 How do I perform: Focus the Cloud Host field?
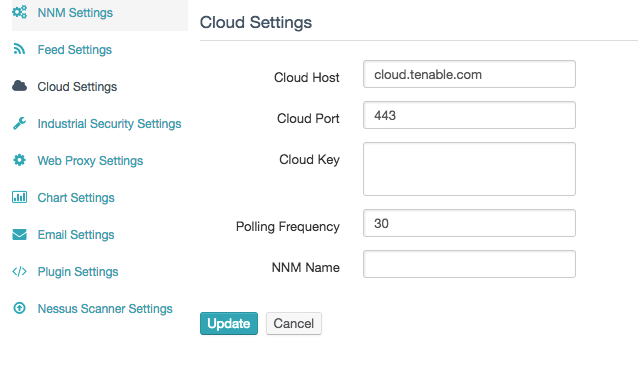click(x=469, y=74)
